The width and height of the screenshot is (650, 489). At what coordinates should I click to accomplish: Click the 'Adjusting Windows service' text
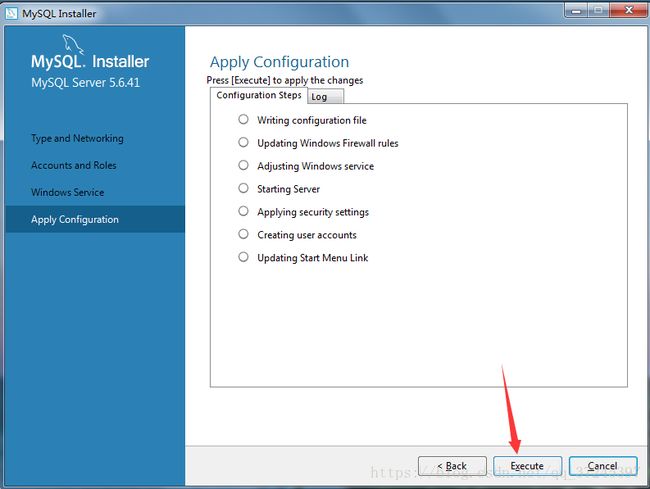(315, 166)
